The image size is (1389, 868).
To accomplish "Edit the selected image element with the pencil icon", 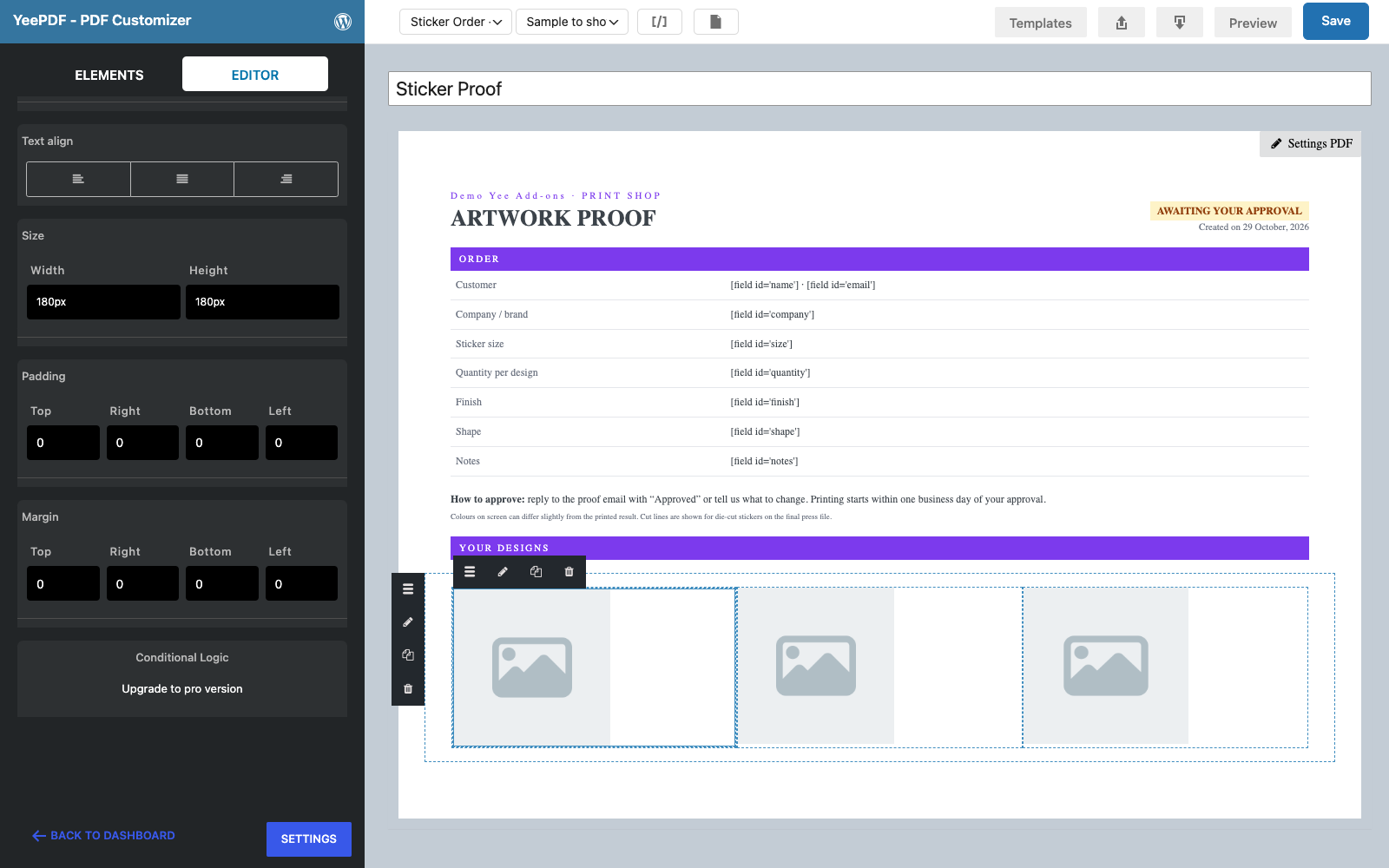I will click(x=503, y=572).
